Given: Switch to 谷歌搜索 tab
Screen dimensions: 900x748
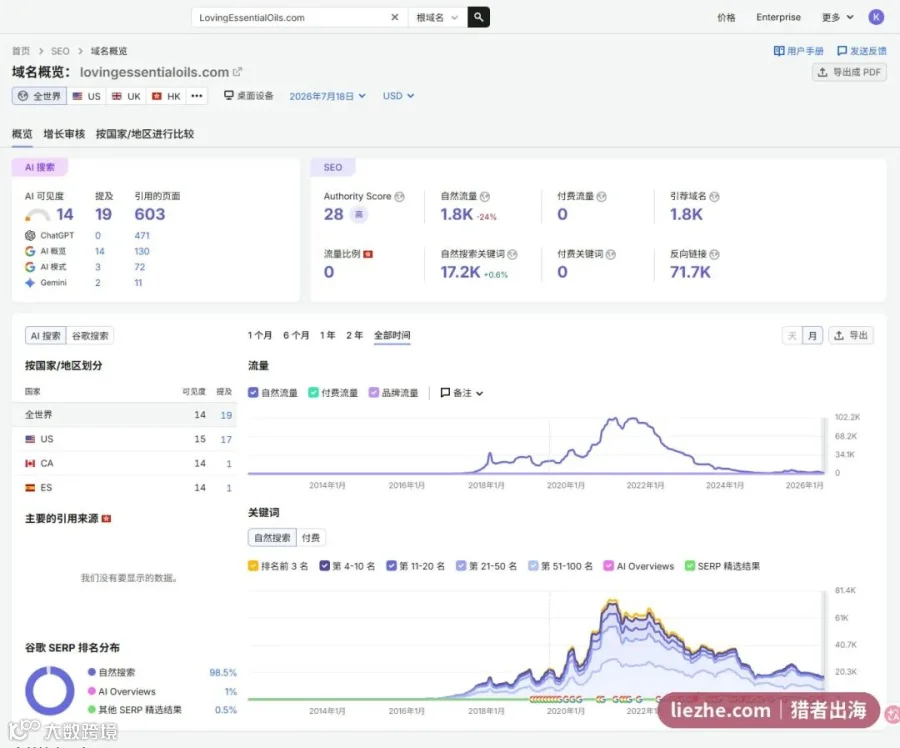Looking at the screenshot, I should pos(90,336).
